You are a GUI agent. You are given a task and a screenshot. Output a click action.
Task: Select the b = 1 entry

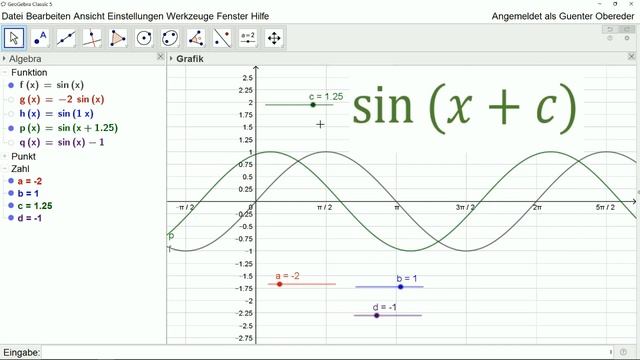click(x=28, y=193)
